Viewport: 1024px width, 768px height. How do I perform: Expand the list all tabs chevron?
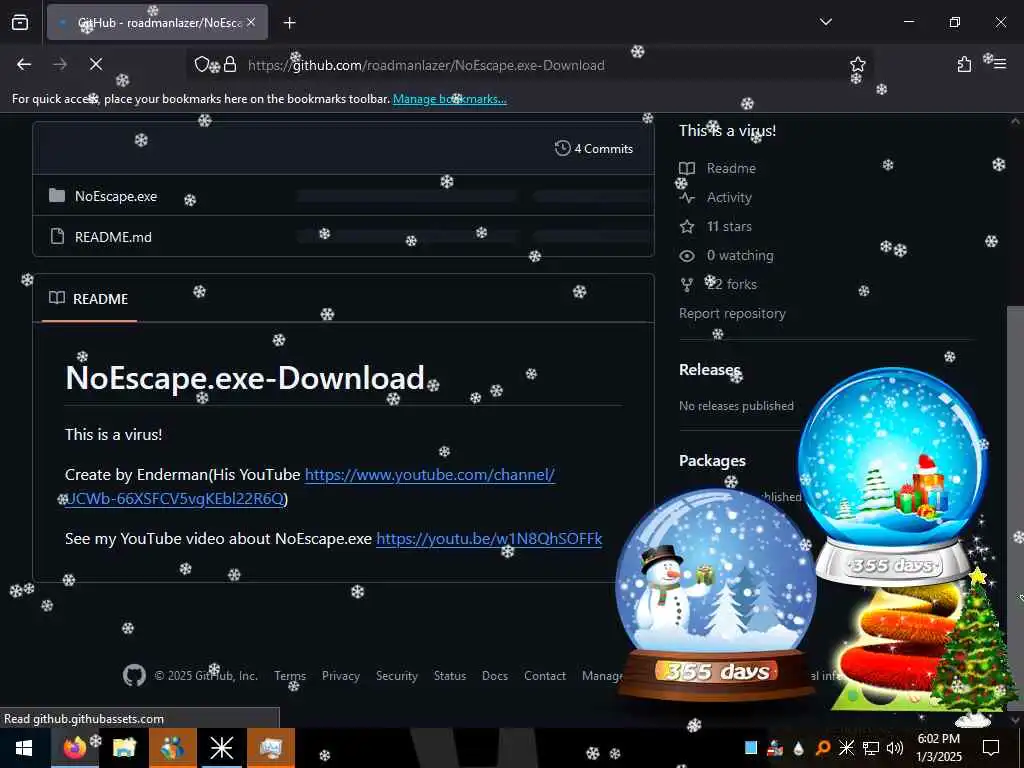(826, 22)
